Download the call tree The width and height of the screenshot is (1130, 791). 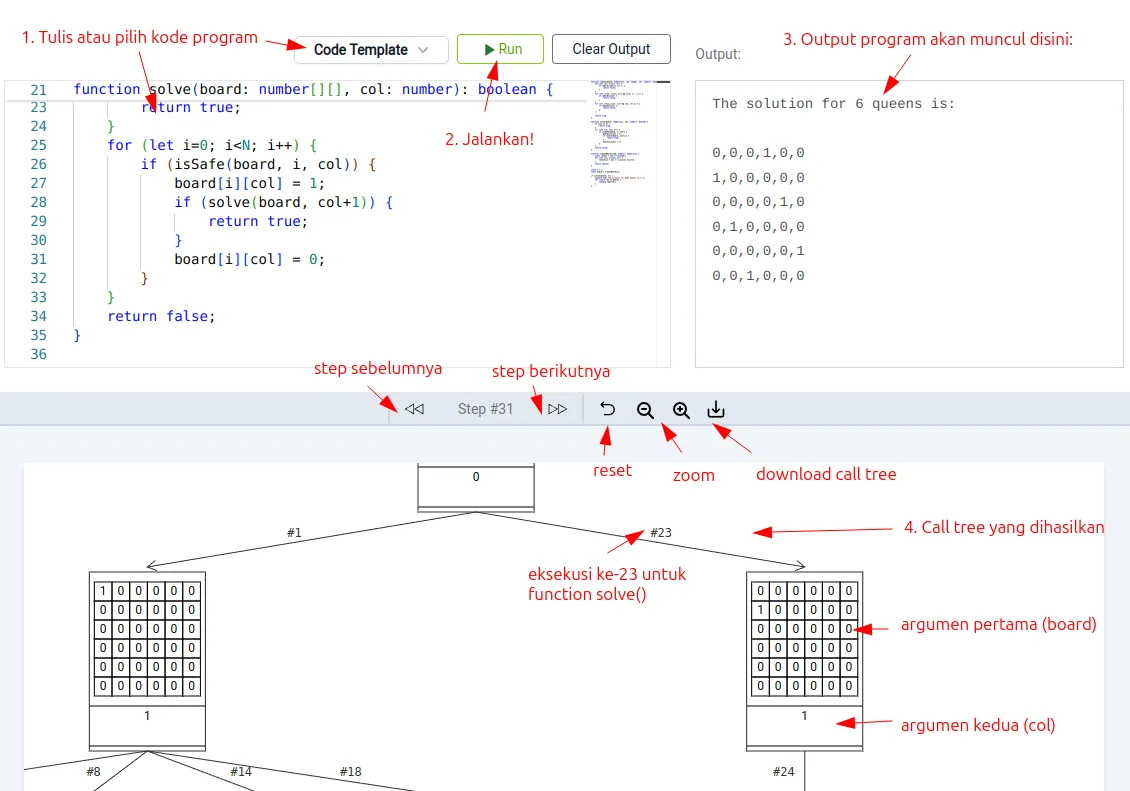[x=716, y=410]
